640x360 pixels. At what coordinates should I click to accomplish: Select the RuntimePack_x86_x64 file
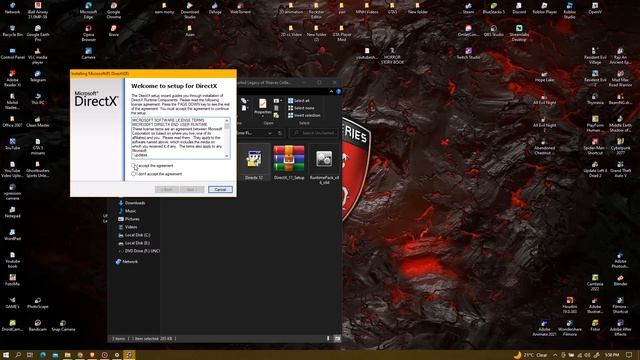coord(324,165)
